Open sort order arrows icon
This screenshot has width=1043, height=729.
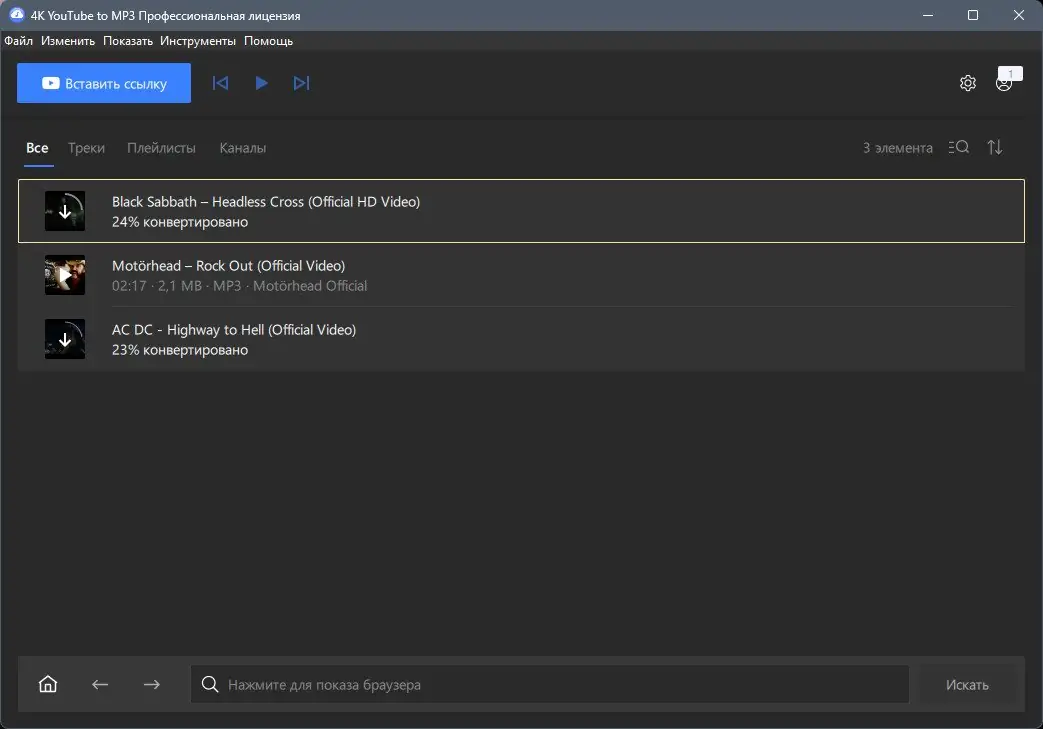click(994, 148)
